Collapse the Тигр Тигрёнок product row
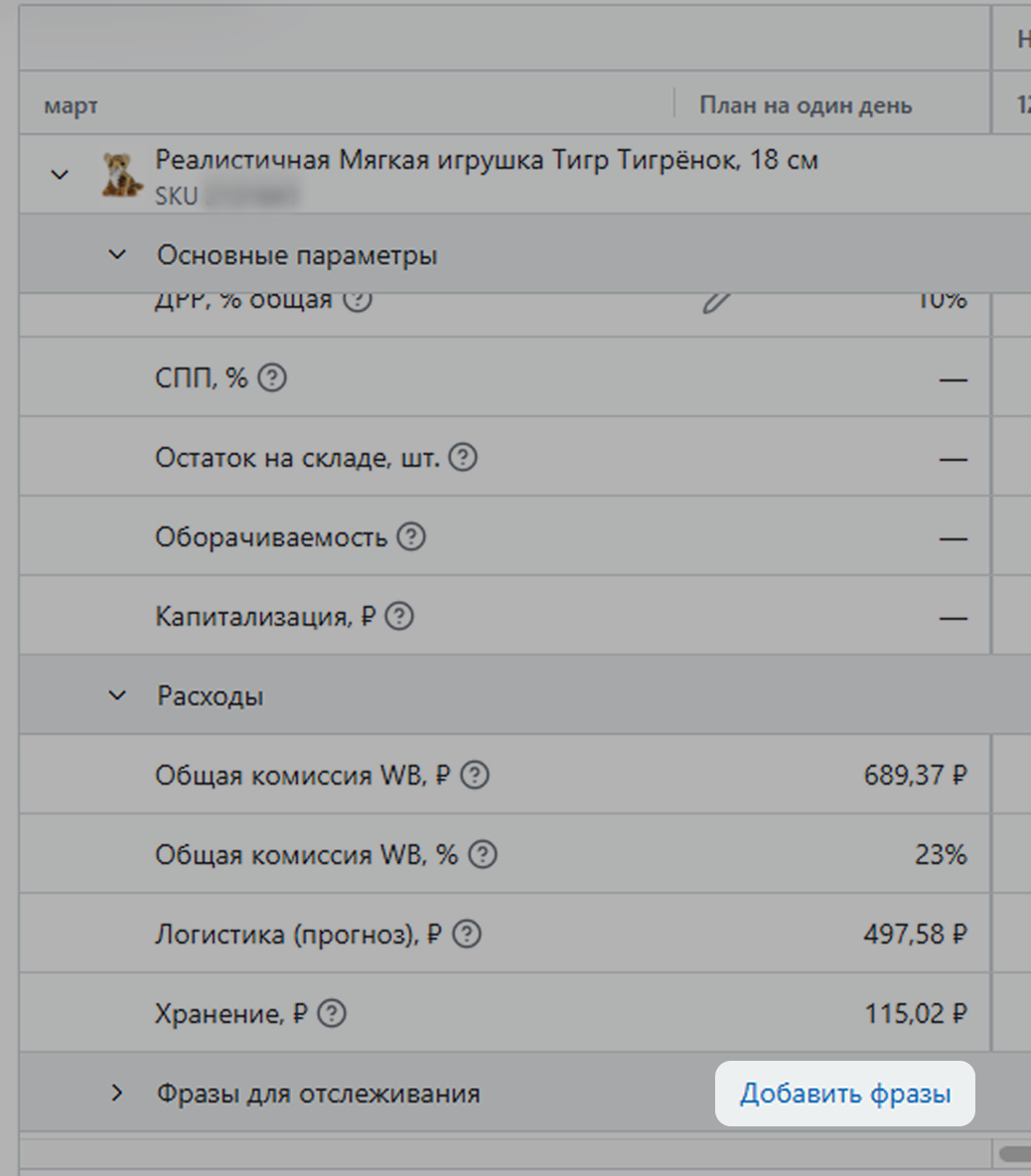The width and height of the screenshot is (1031, 1176). pyautogui.click(x=60, y=175)
